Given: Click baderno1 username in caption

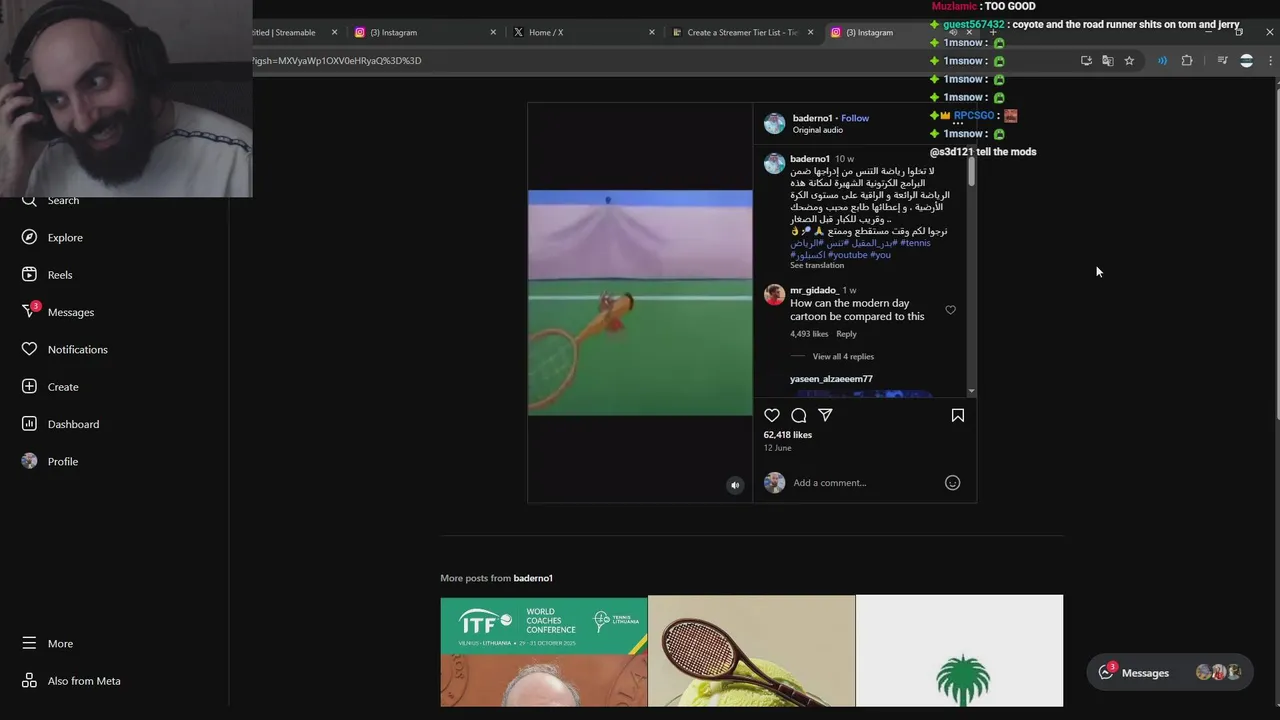Looking at the screenshot, I should tap(810, 159).
